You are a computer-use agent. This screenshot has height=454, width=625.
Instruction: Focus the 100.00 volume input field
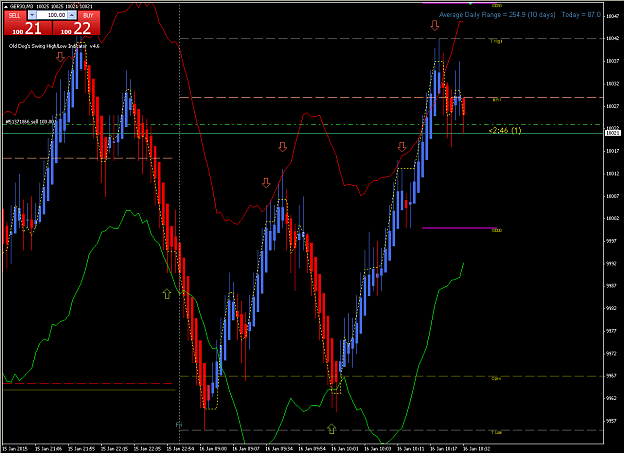[x=52, y=15]
